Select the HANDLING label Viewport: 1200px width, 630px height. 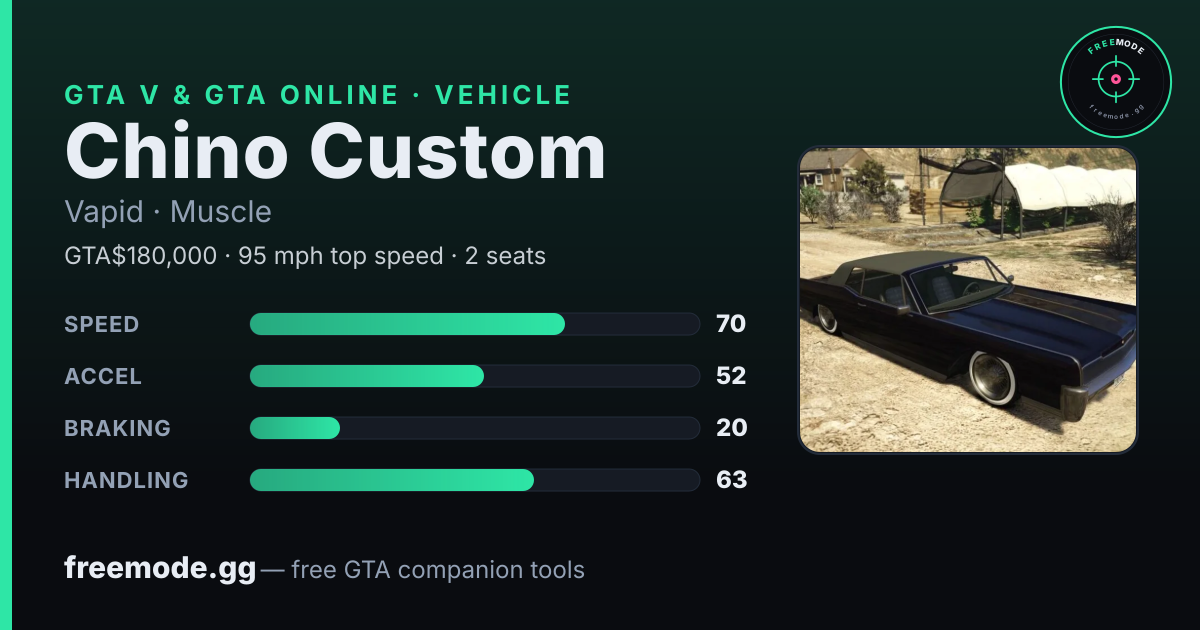(126, 480)
